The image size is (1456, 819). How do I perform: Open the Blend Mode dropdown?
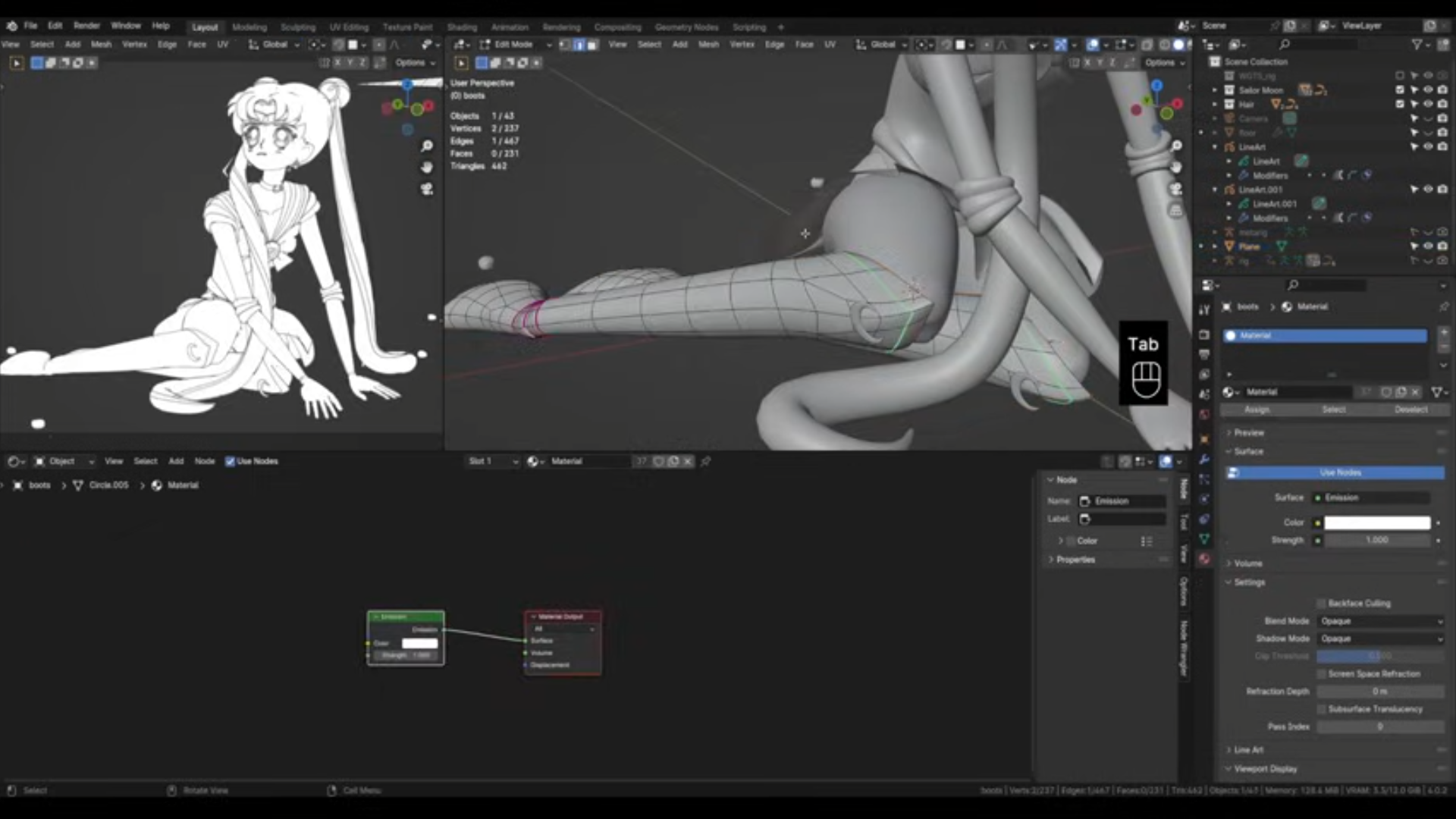[1380, 621]
